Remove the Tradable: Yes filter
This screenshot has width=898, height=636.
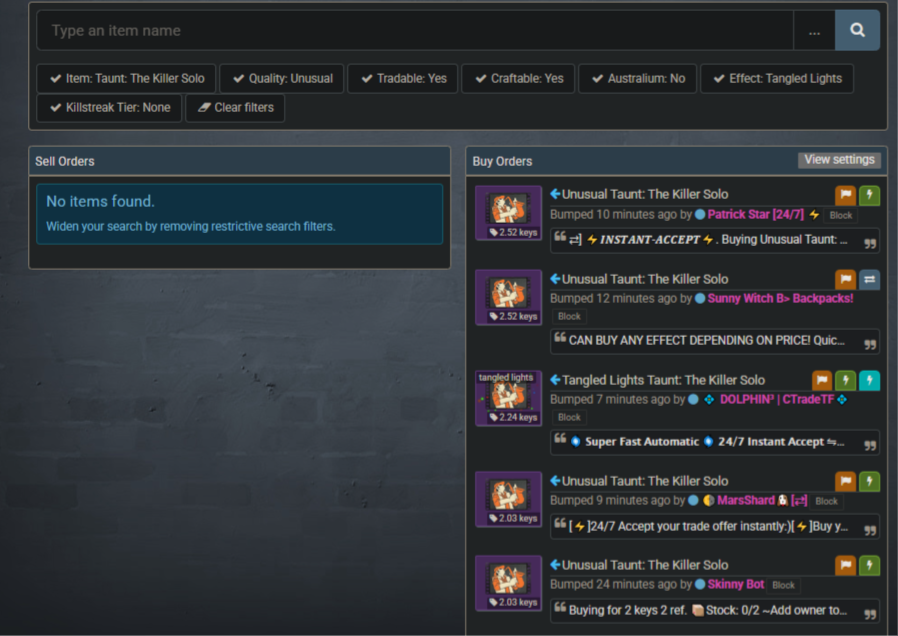pos(403,78)
